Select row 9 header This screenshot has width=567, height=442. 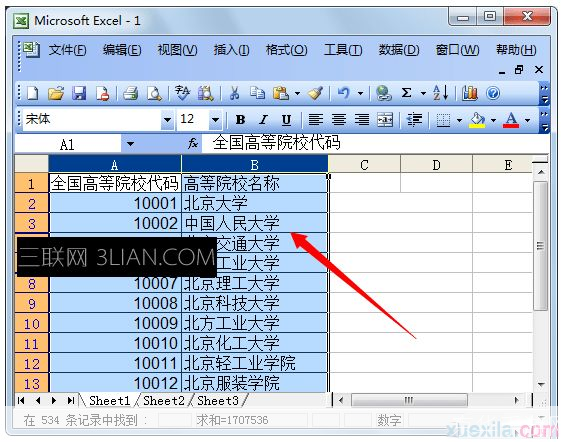[x=32, y=303]
